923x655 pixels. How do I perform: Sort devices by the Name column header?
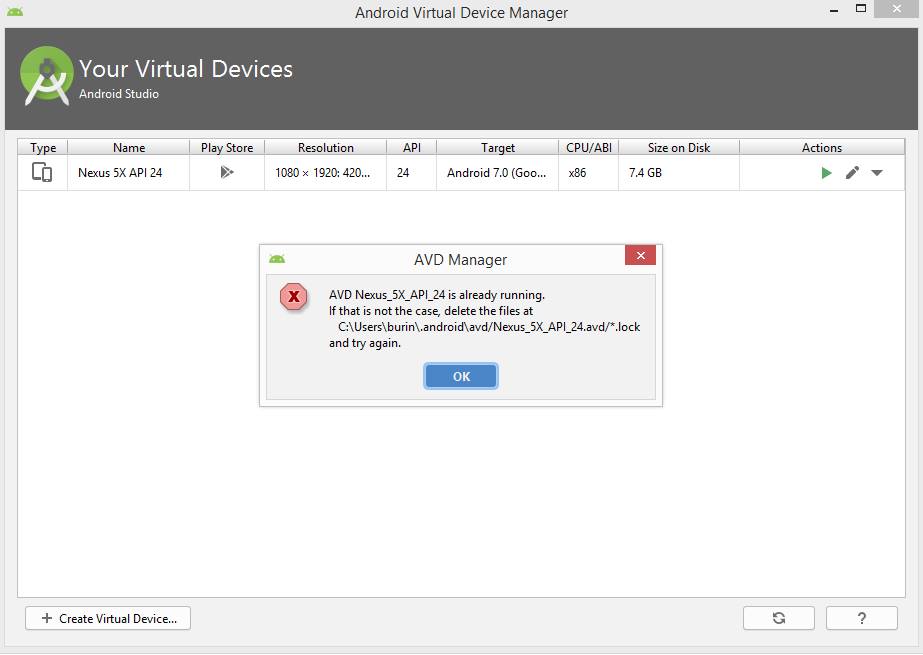(x=129, y=147)
